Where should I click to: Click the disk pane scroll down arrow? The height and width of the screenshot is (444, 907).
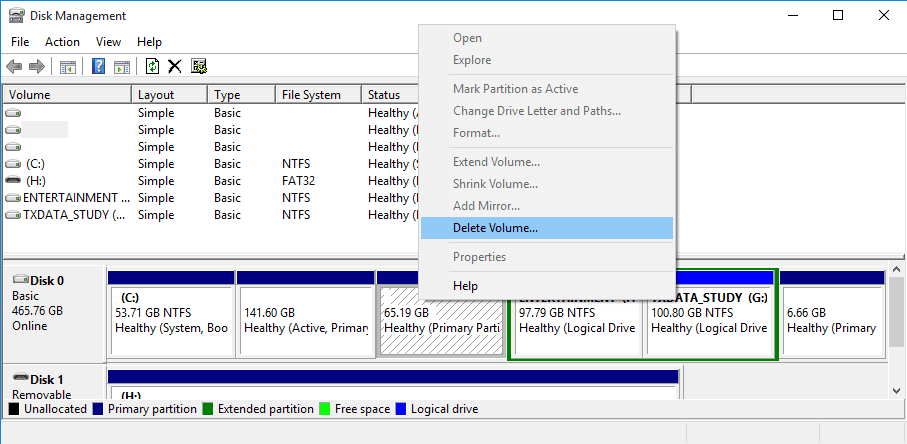click(x=897, y=391)
